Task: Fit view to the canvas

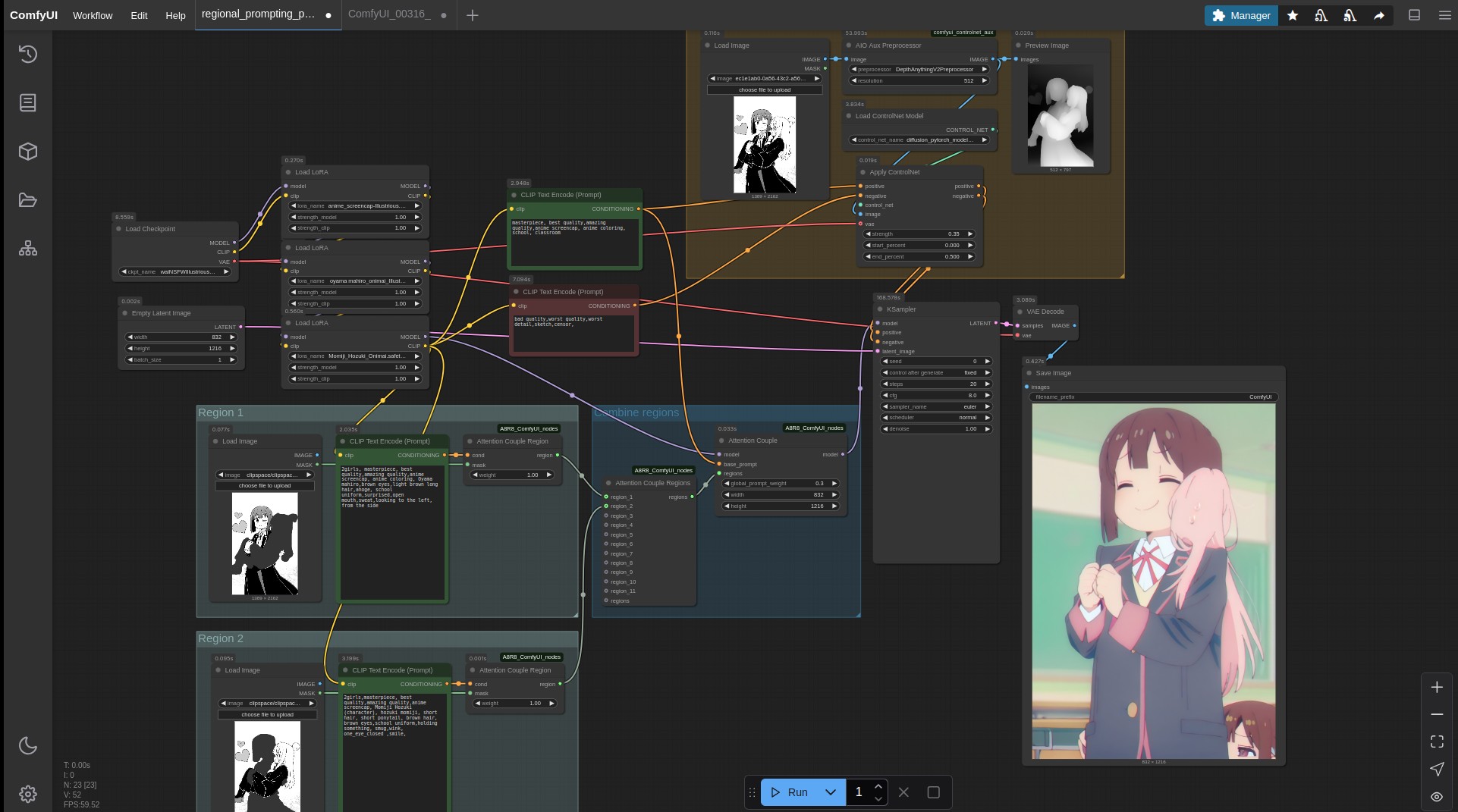Action: point(1437,741)
